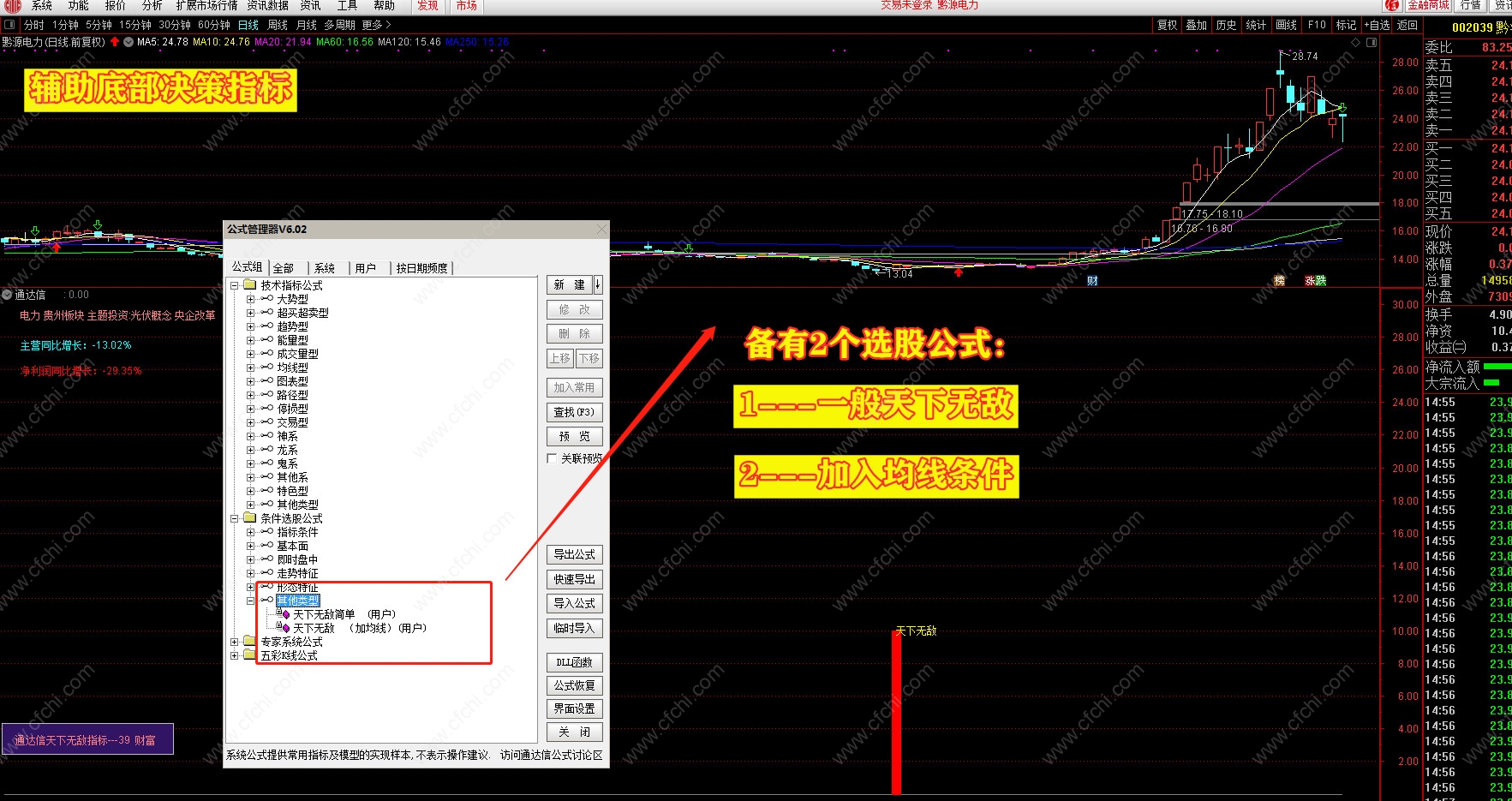This screenshot has height=801, width=1512.
Task: Click the red app logo icon
Action: pyautogui.click(x=12, y=6)
